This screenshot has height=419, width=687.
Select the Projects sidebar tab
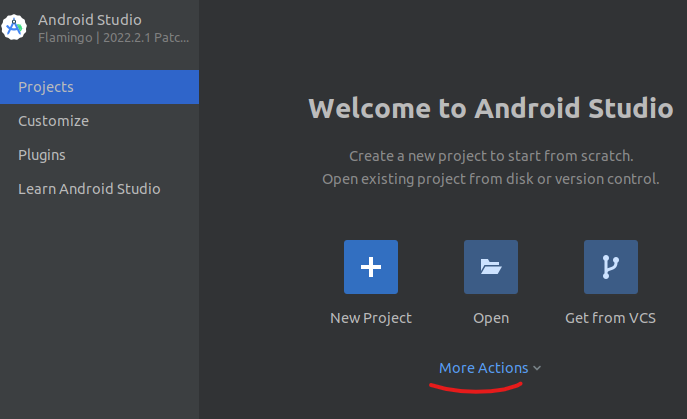[x=99, y=87]
